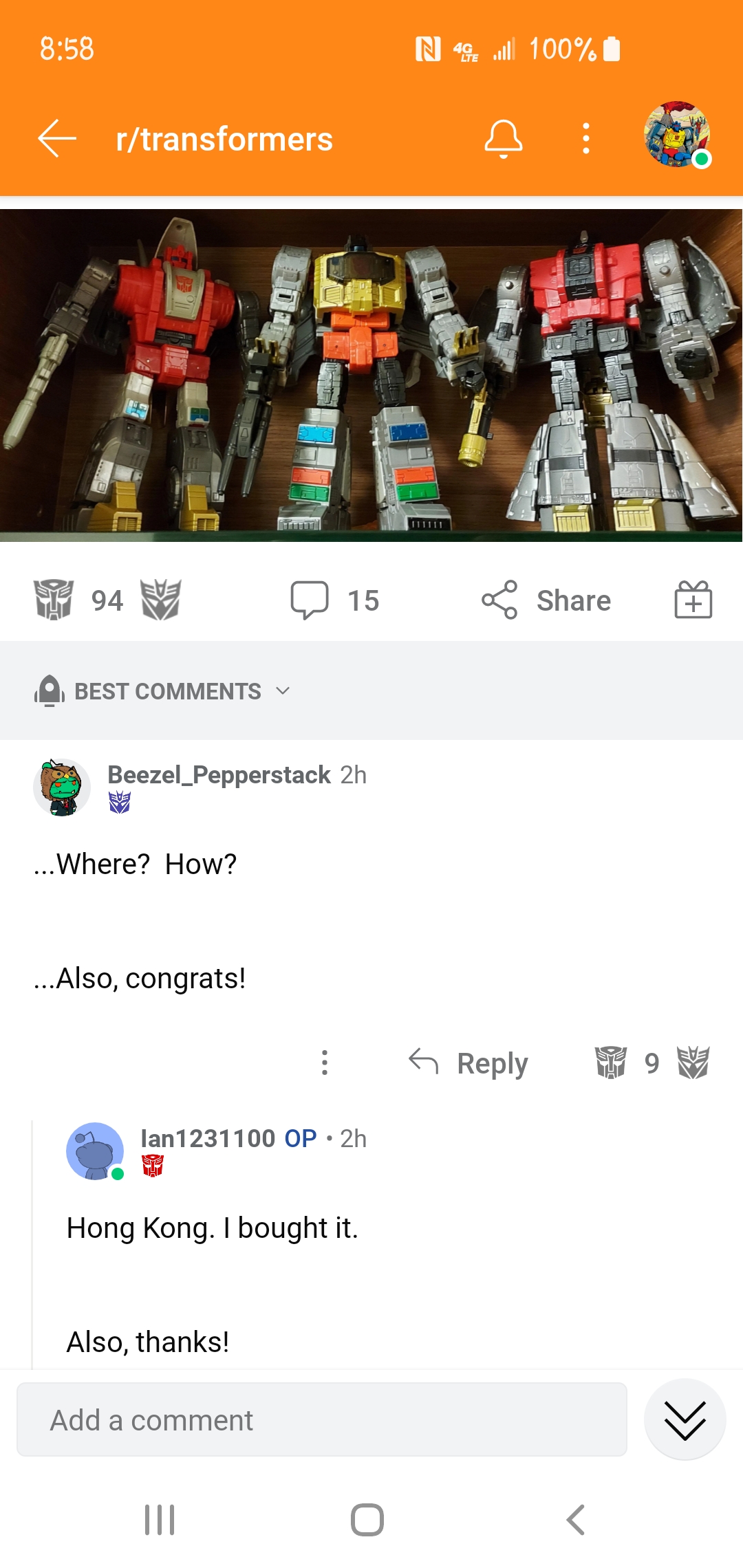Go back using the top-left arrow
Screen dimensions: 743x1568
(x=57, y=138)
